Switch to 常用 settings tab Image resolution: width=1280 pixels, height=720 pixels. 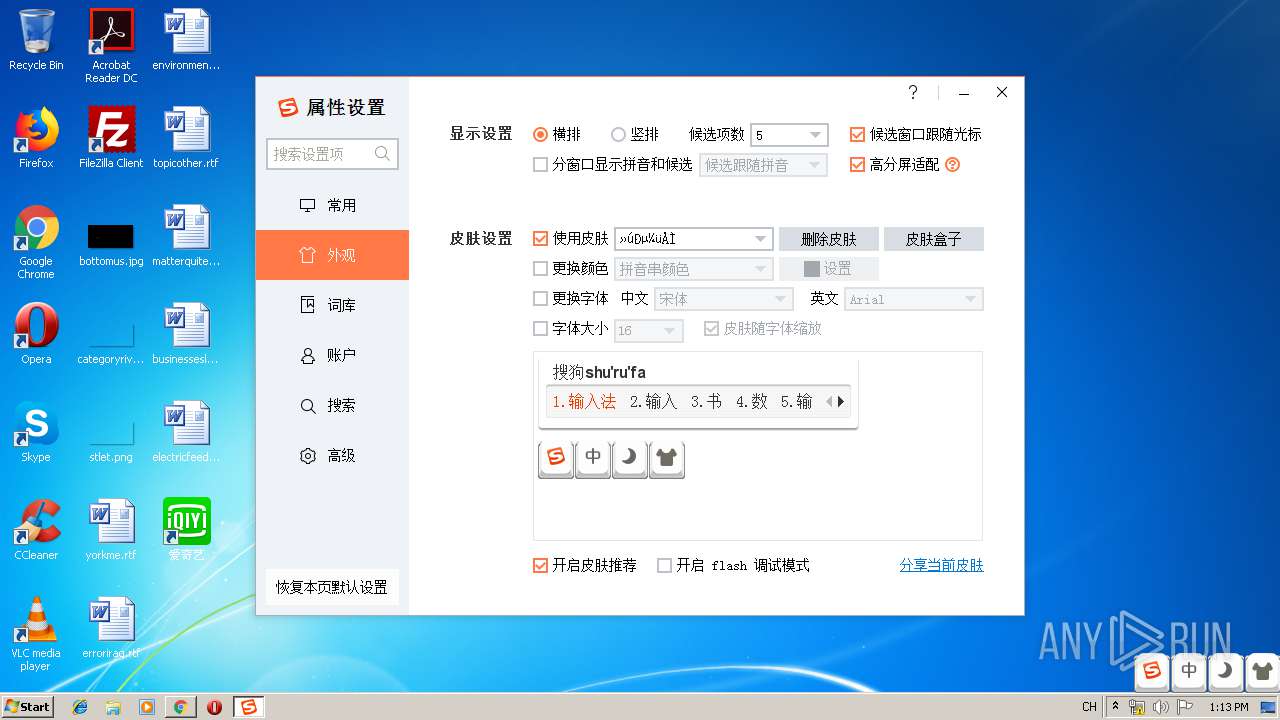tap(332, 205)
